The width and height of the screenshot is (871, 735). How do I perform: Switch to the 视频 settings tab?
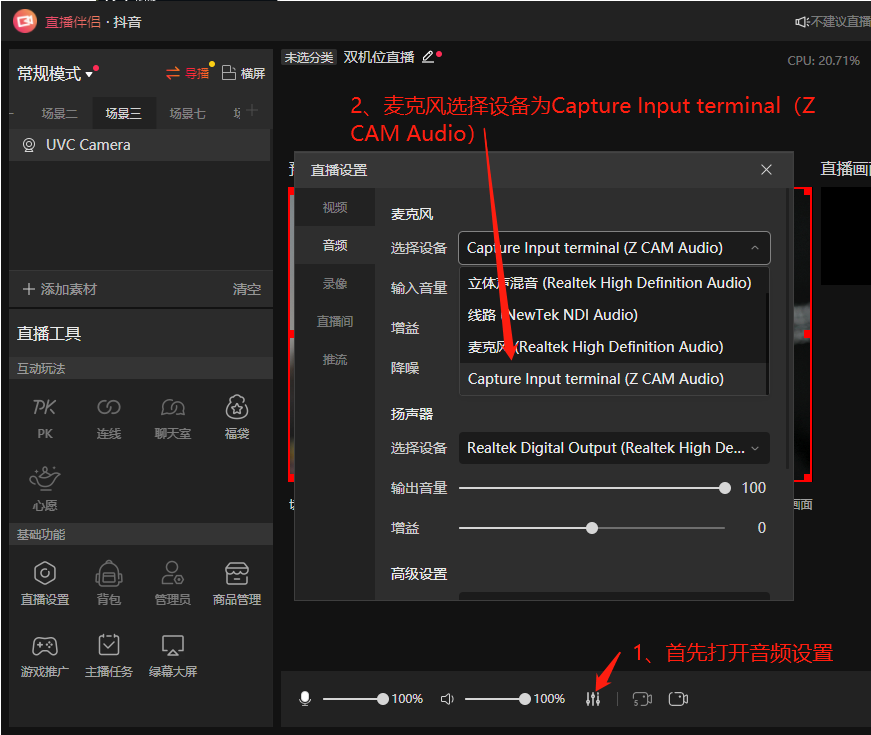335,207
